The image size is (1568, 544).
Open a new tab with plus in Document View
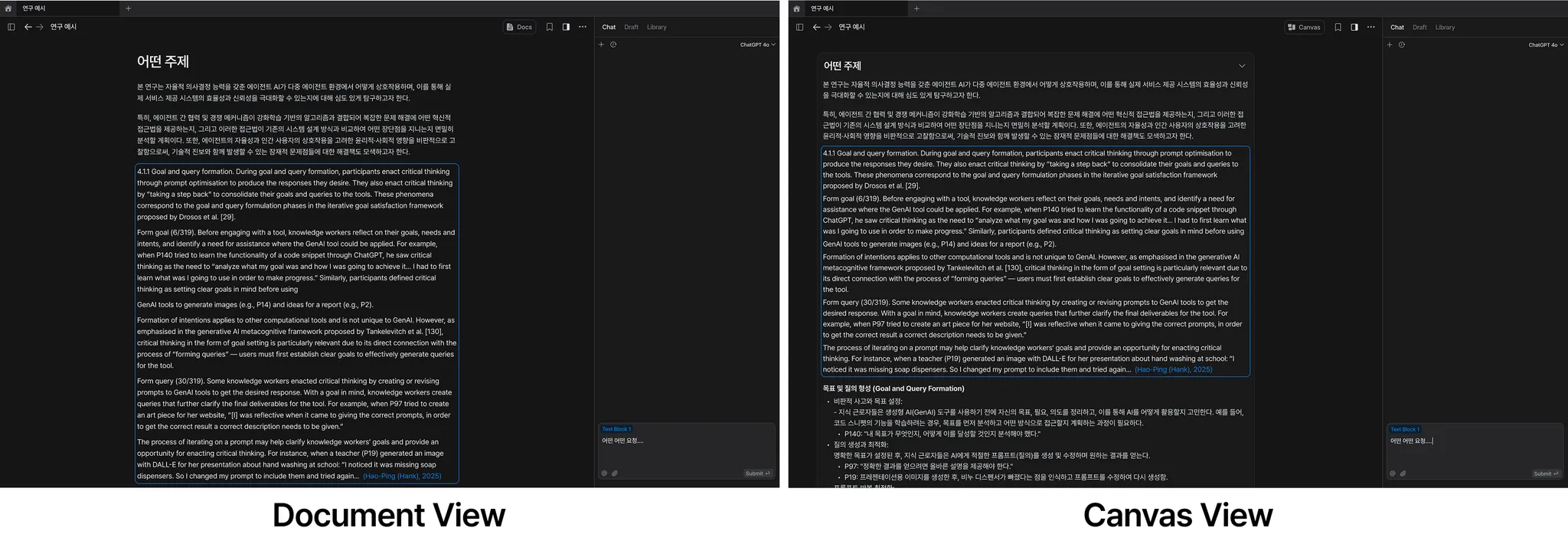(128, 8)
